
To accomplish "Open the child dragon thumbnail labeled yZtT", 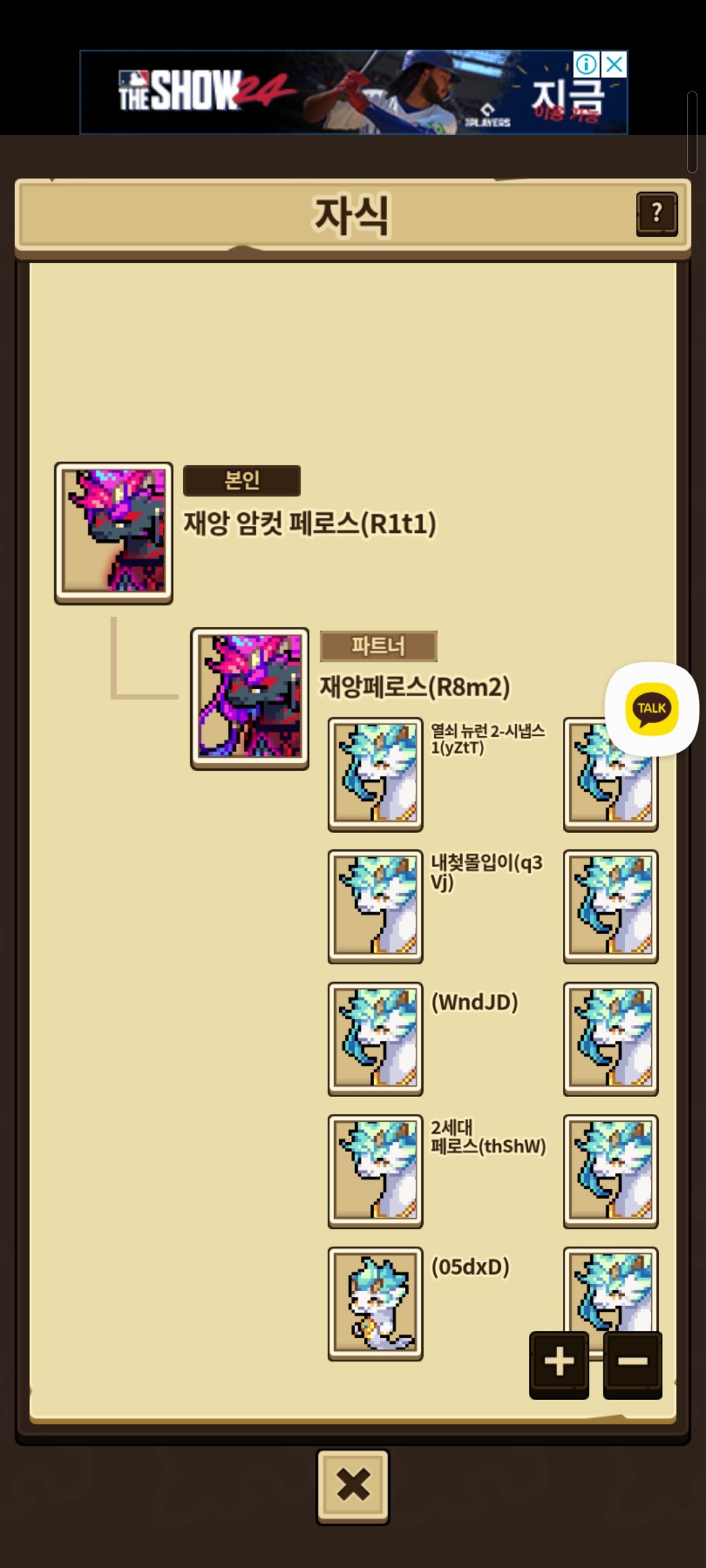I will click(x=375, y=774).
